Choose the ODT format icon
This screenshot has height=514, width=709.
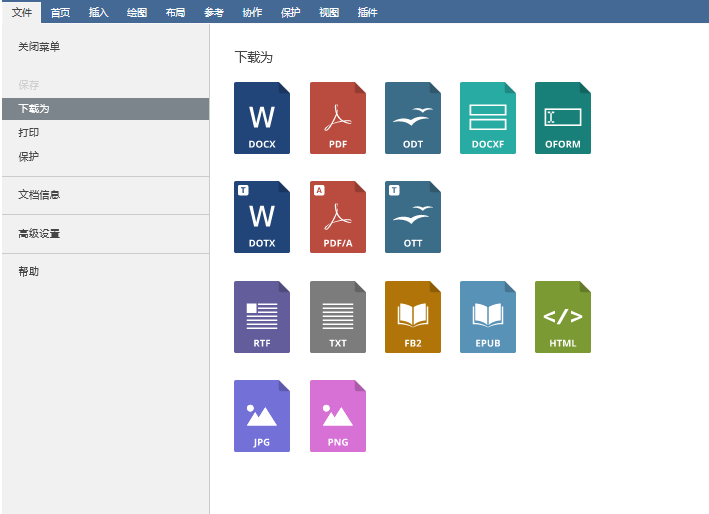[413, 118]
